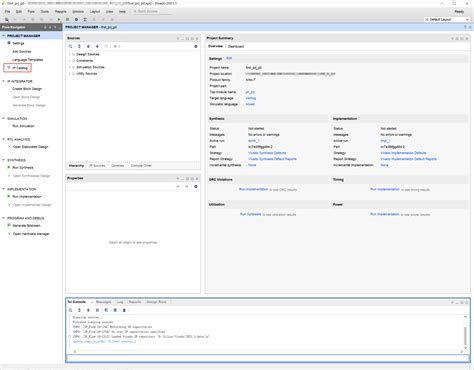Switch to the Messages tab
This screenshot has height=370, width=474.
pyautogui.click(x=103, y=302)
